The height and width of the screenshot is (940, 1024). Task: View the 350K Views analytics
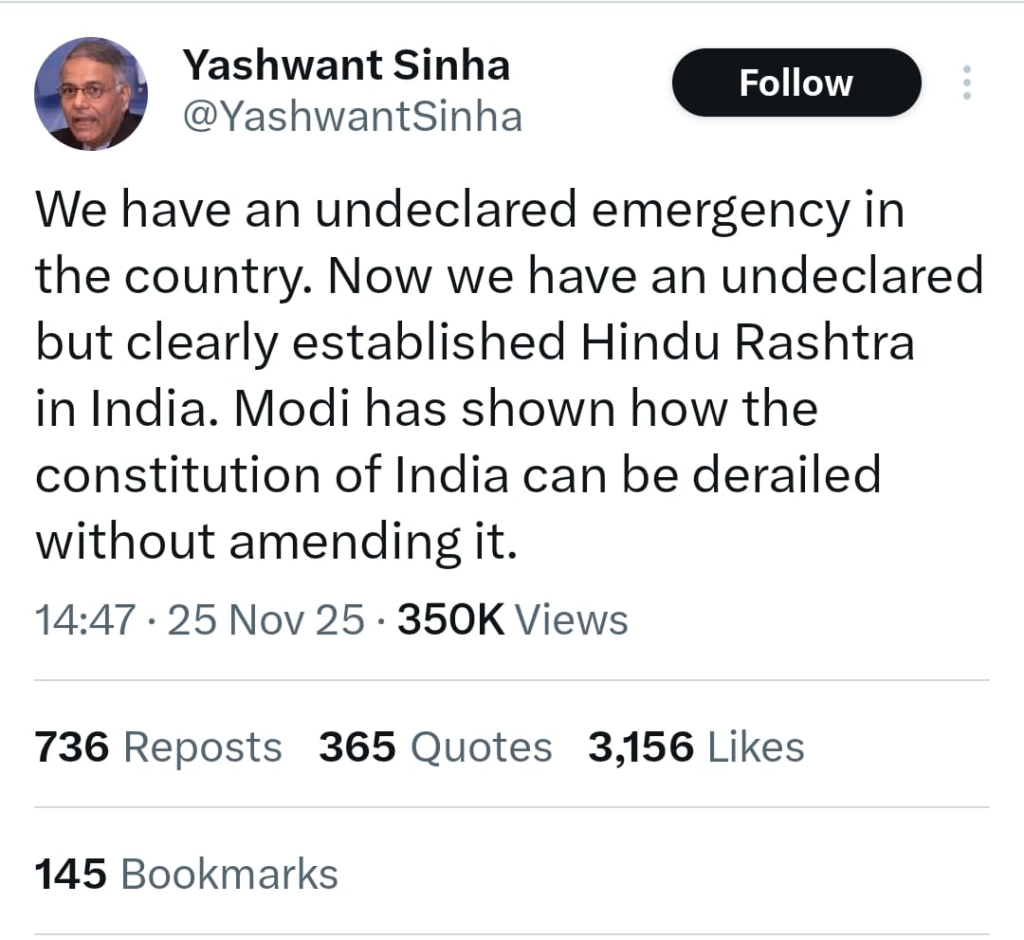(x=513, y=620)
